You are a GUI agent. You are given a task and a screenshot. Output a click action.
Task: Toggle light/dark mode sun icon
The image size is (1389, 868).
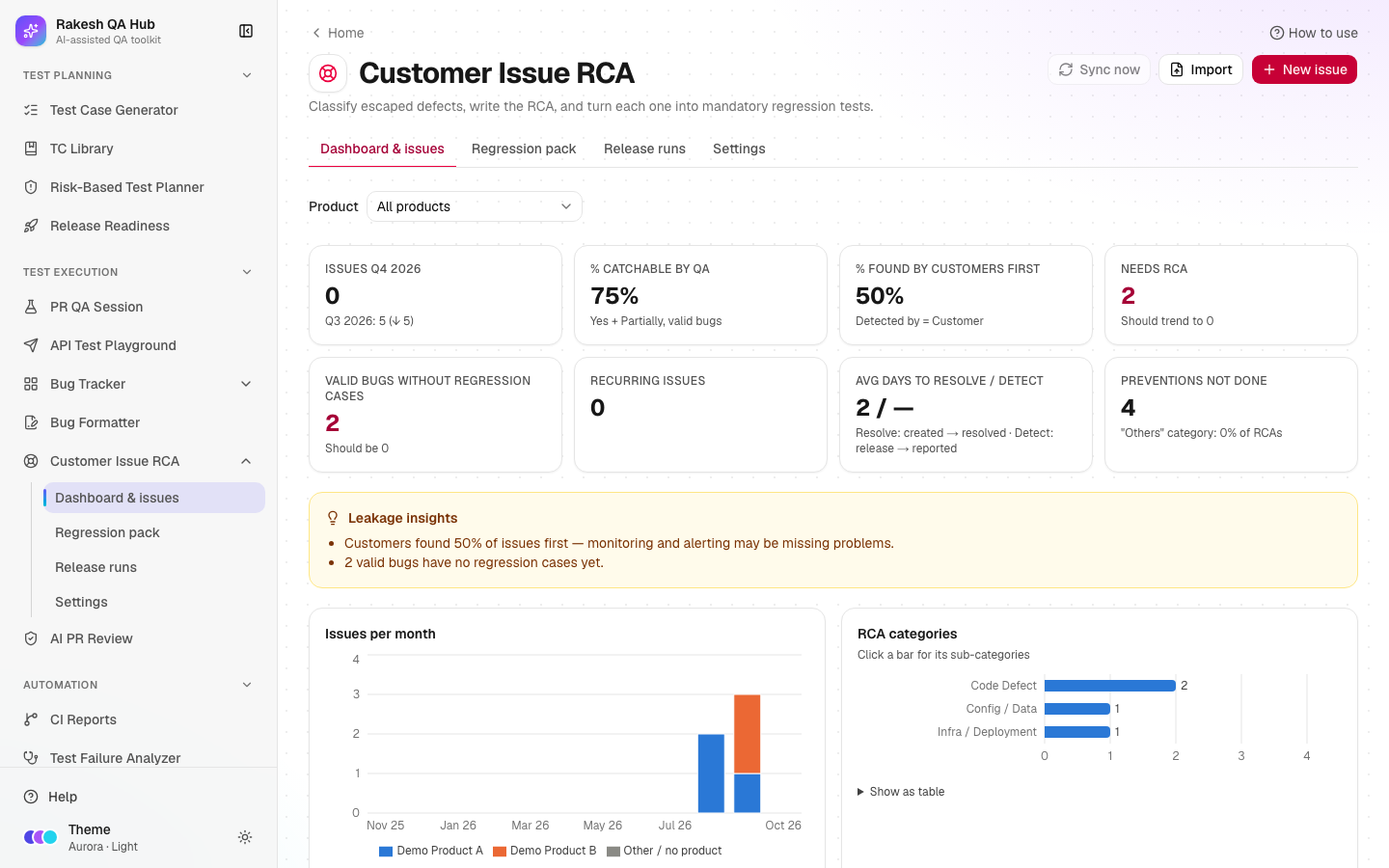point(245,837)
